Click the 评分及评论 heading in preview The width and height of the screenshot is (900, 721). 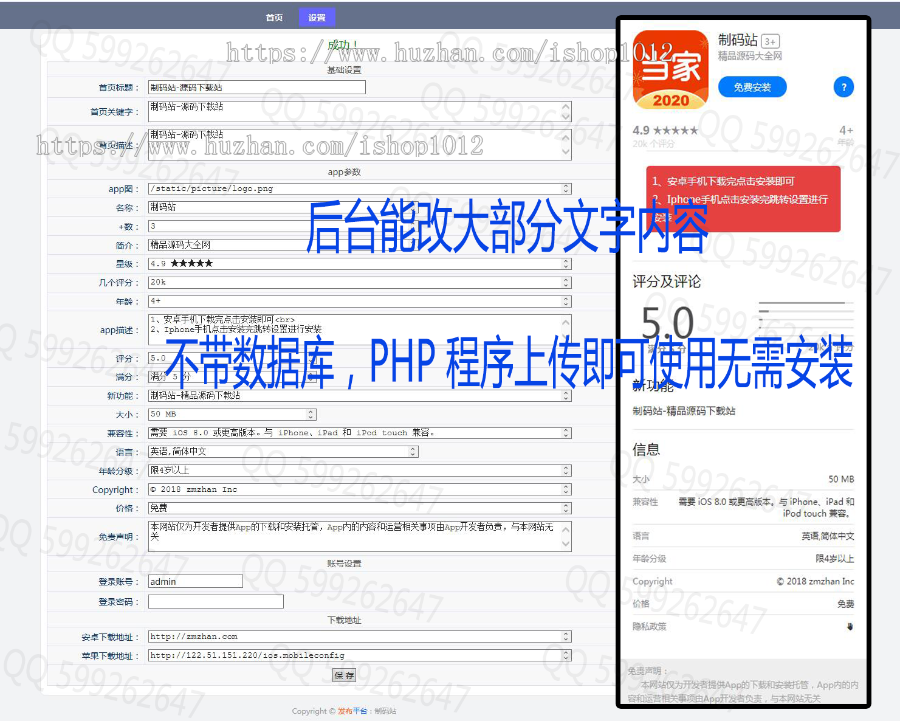point(666,281)
